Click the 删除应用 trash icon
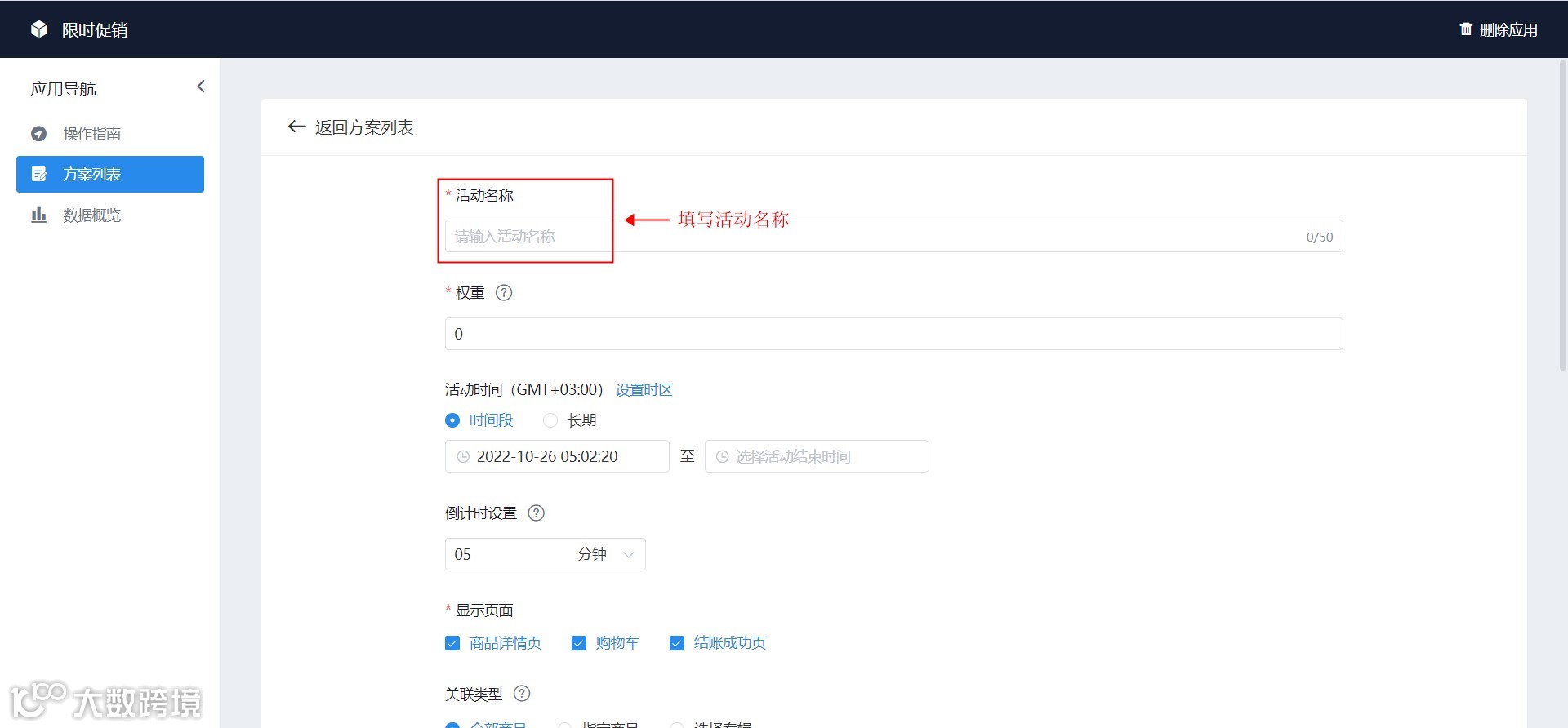This screenshot has width=1568, height=728. [x=1466, y=29]
